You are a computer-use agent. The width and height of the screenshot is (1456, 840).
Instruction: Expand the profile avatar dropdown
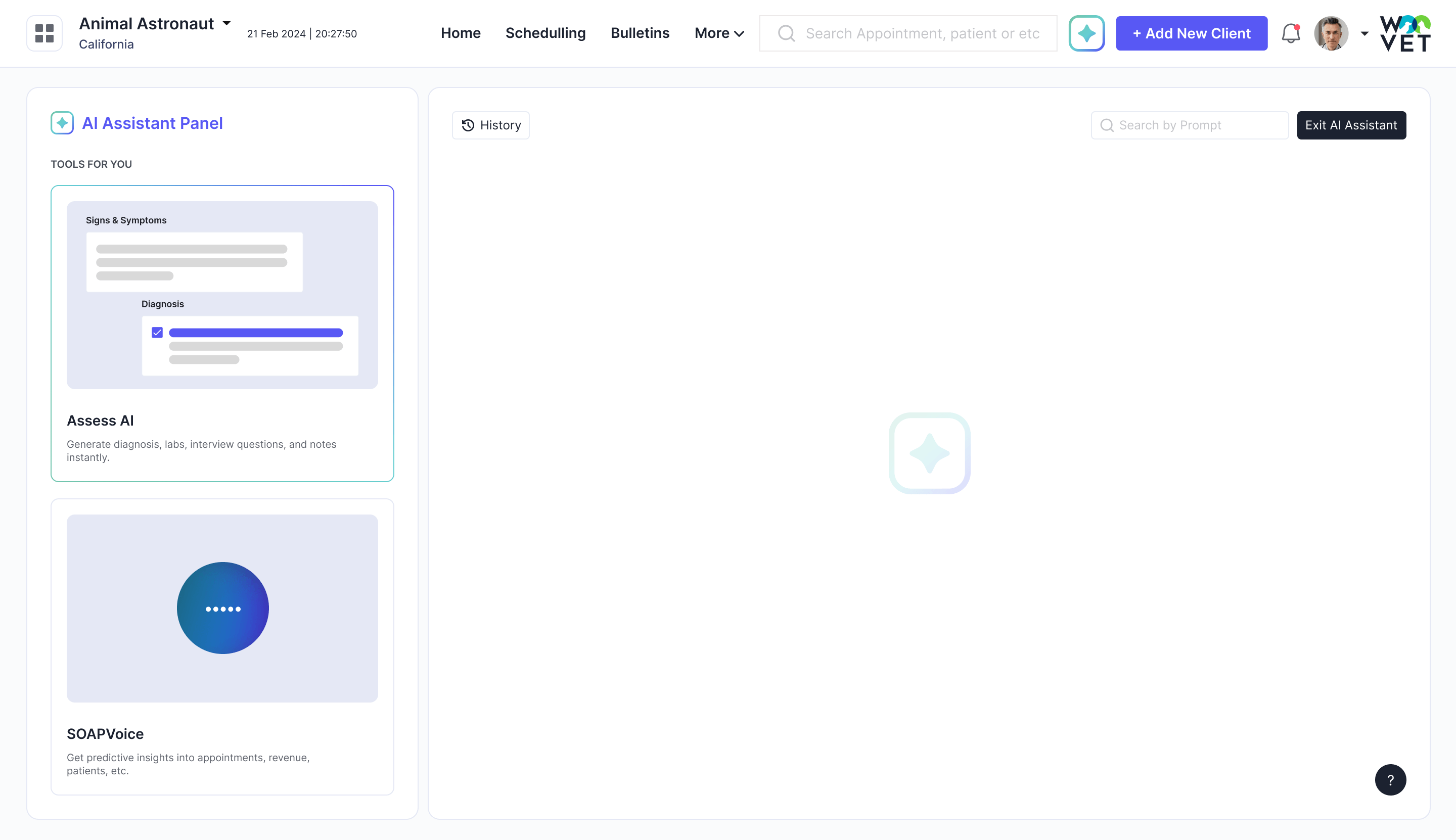[1365, 33]
